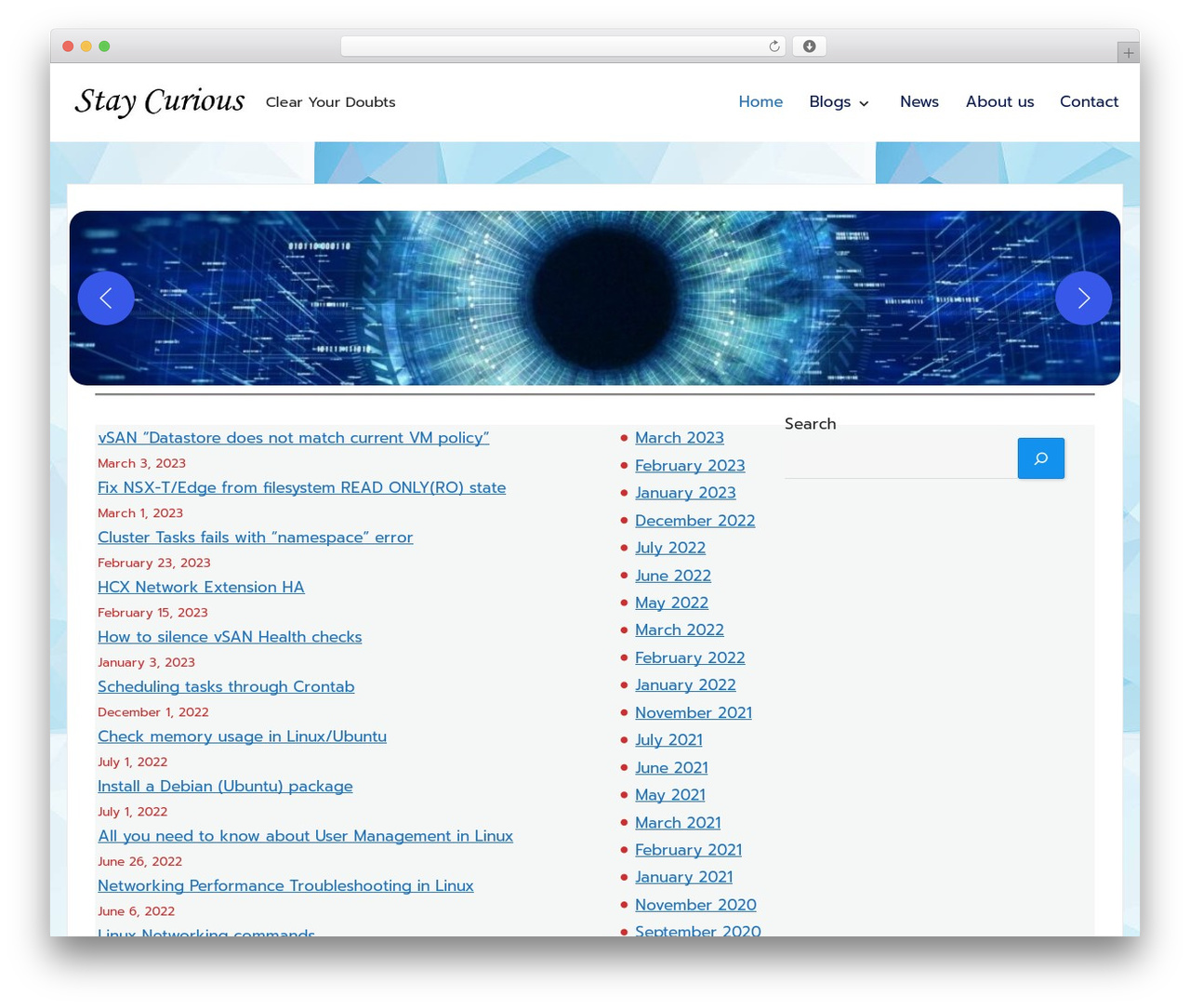Click the eye banner slider image
The width and height of the screenshot is (1190, 1008).
pos(595,298)
